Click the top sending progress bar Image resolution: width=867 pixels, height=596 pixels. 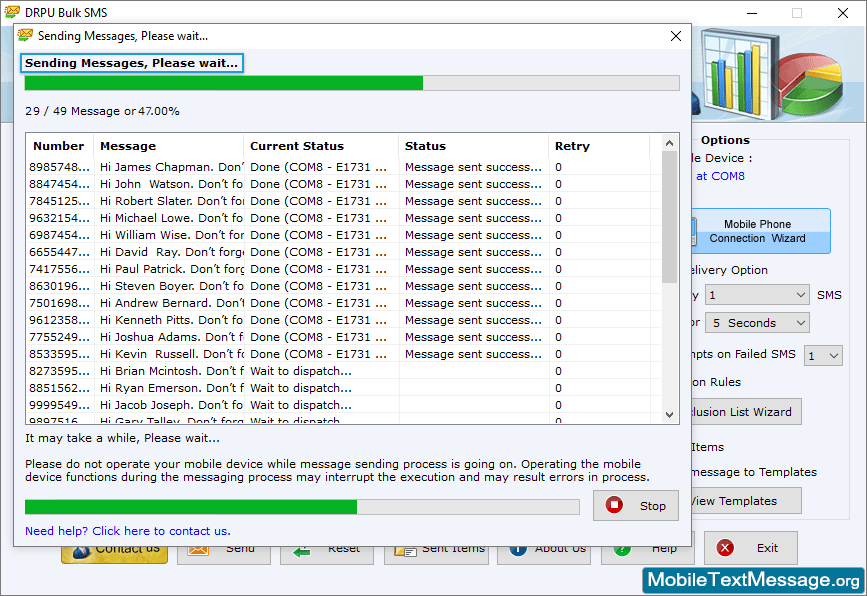tap(352, 83)
